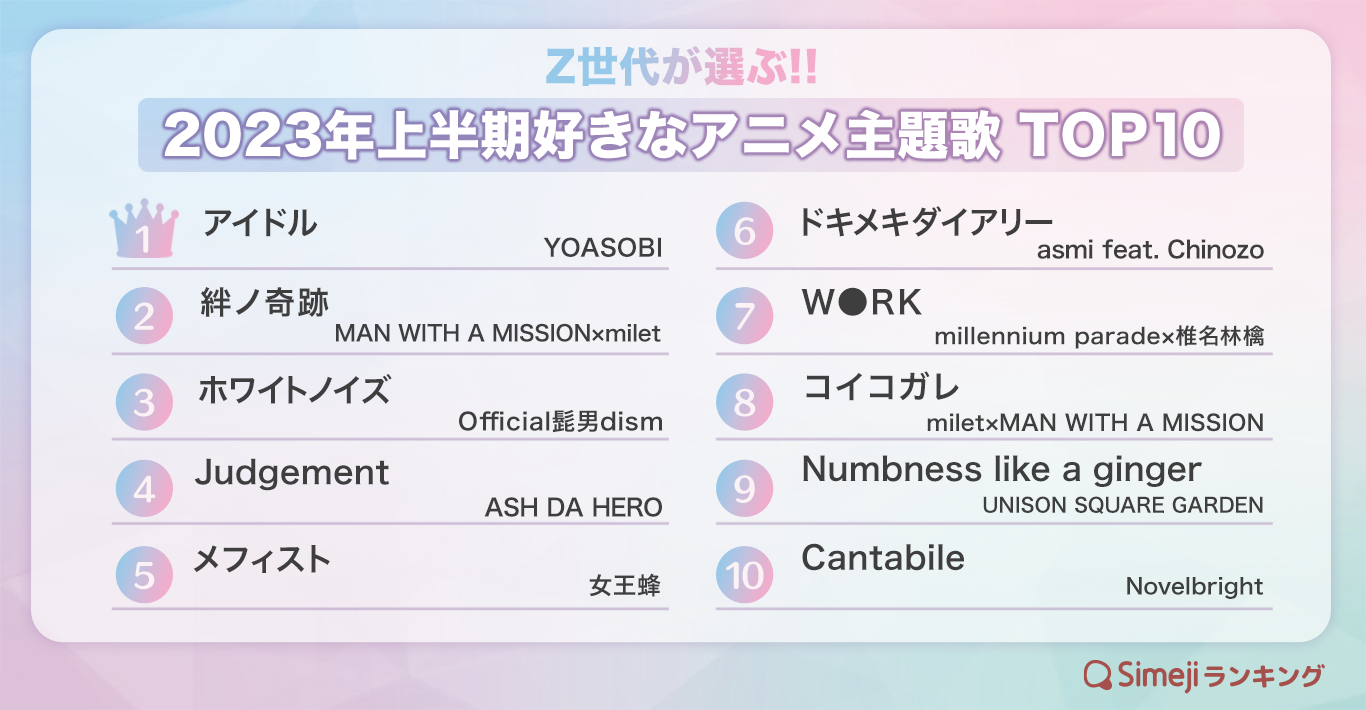Image resolution: width=1366 pixels, height=710 pixels.
Task: Open the 絆ノ奇跡 song entry
Action: point(265,303)
